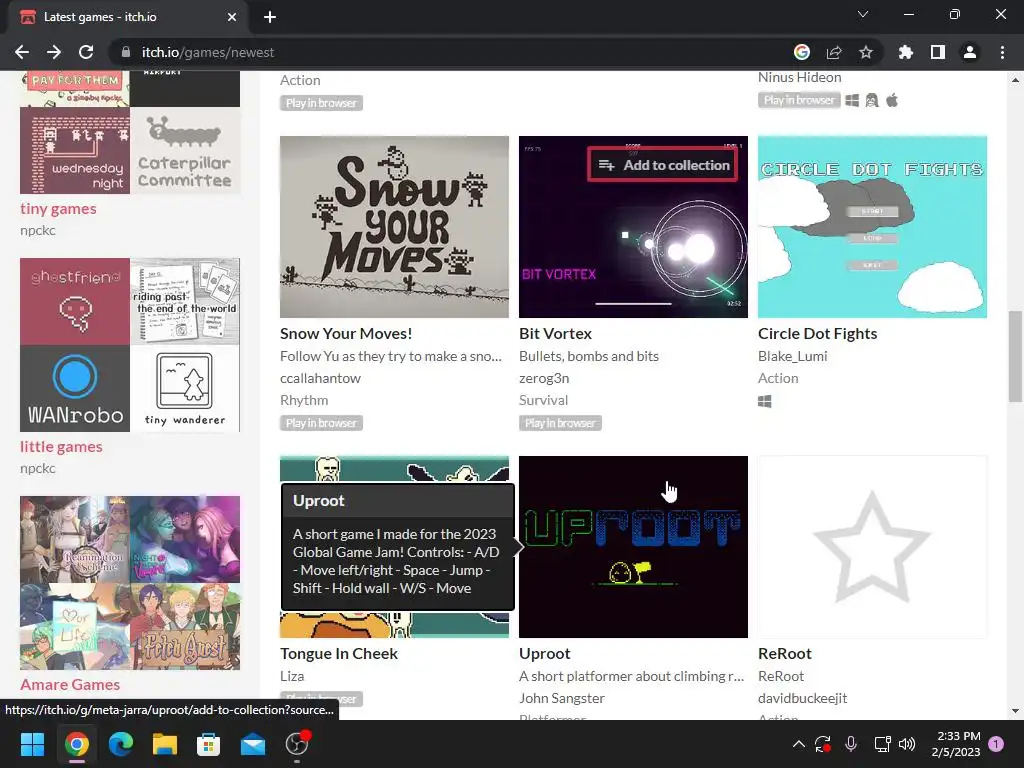This screenshot has height=768, width=1024.
Task: Visit Ninus Hideon author page
Action: [x=799, y=77]
